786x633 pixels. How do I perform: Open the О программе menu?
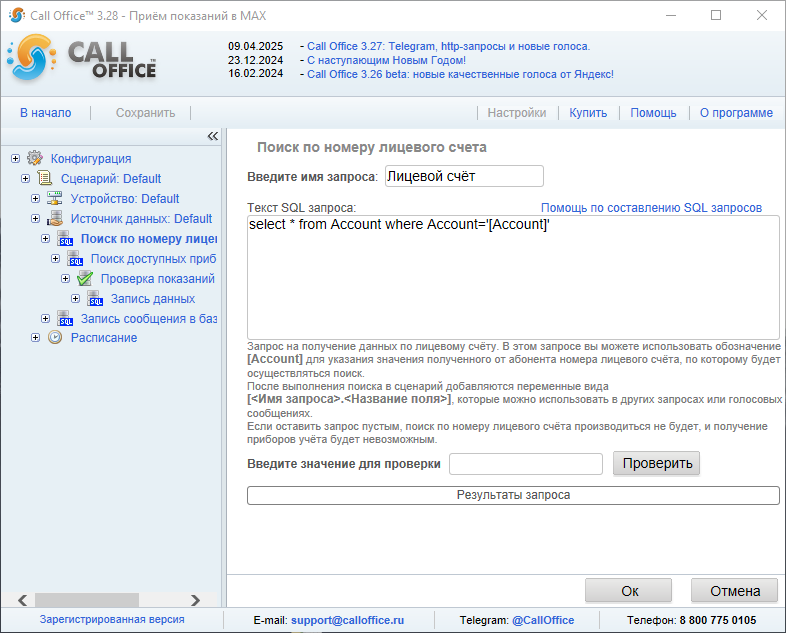[x=735, y=113]
